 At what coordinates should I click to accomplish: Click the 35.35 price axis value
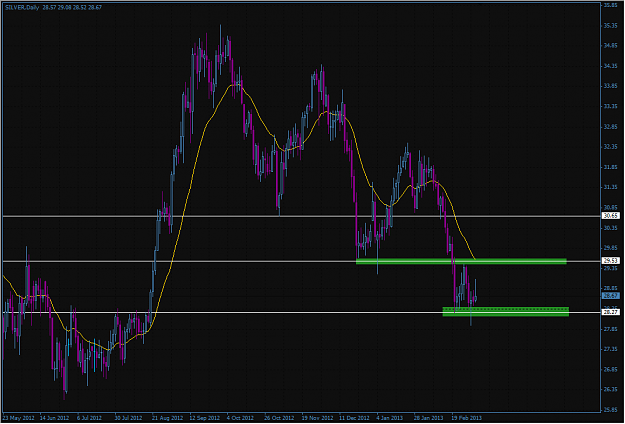(611, 26)
